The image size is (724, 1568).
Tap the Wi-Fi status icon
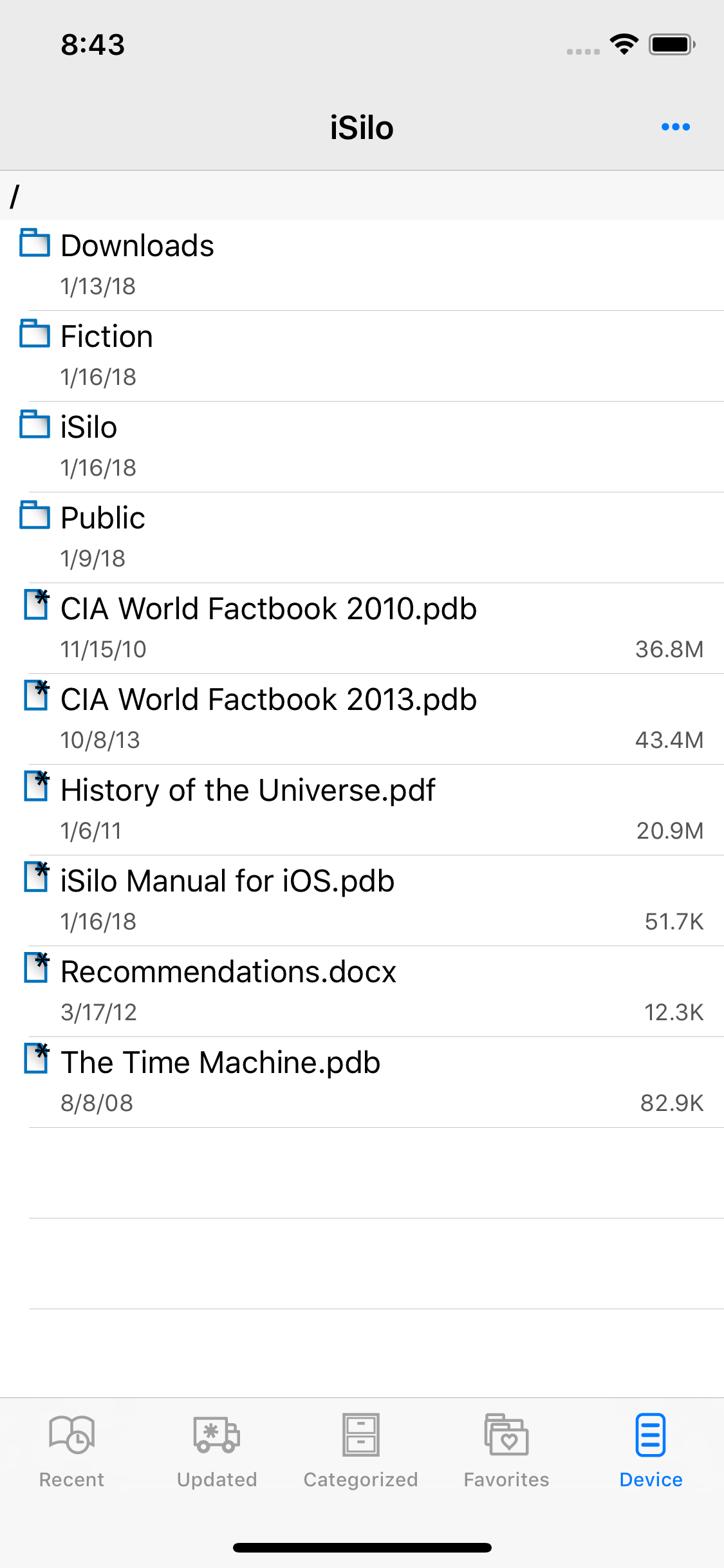624,44
